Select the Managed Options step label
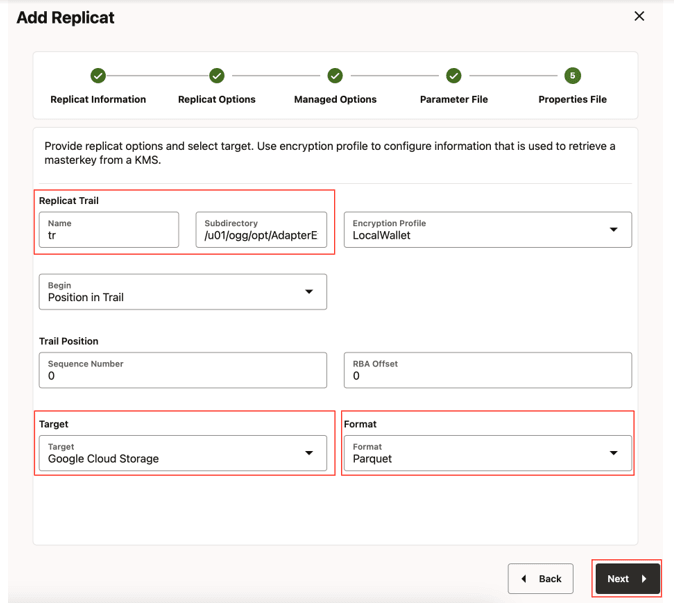Screen dimensions: 674x605 click(335, 99)
